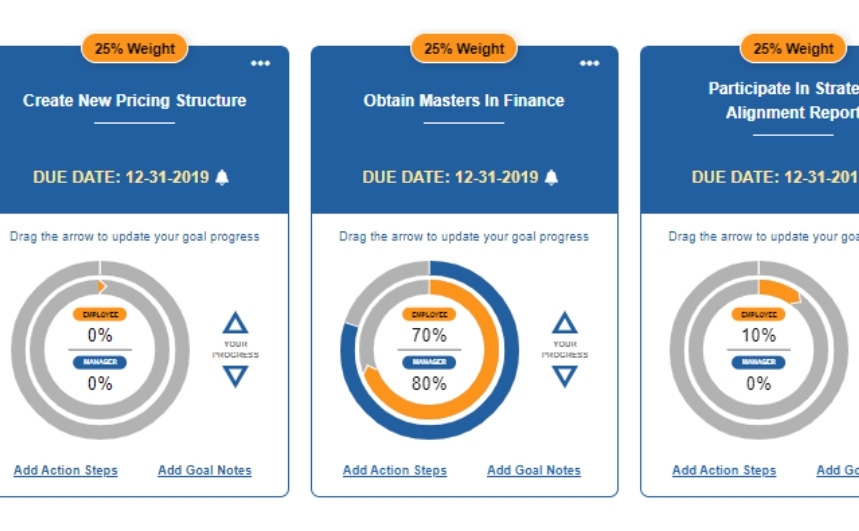The width and height of the screenshot is (859, 531).
Task: Click the orange progress arc on Strategic Alignment card
Action: click(x=780, y=291)
